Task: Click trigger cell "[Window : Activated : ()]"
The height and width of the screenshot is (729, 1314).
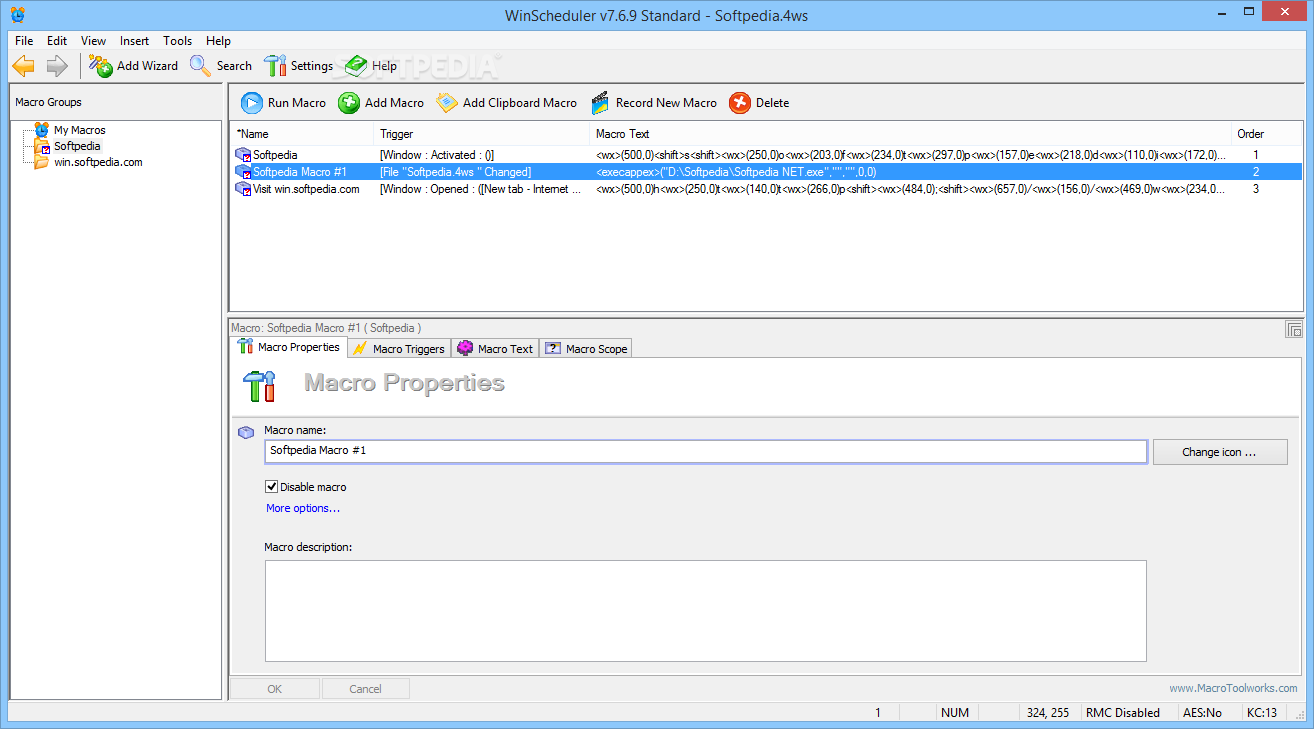Action: 437,155
